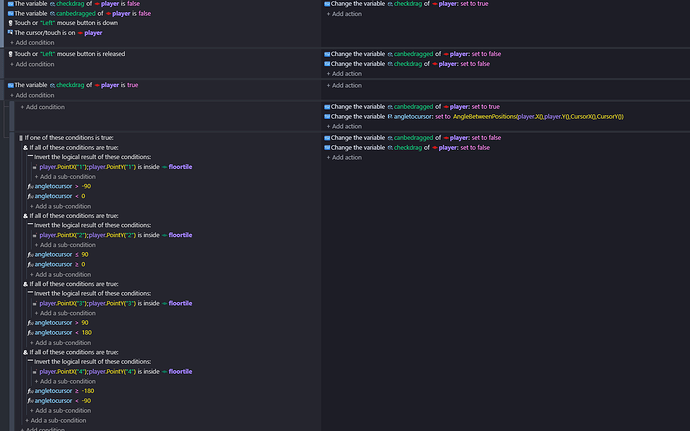
Task: Select 'The cursor/touch is on player' condition
Action: coord(55,33)
